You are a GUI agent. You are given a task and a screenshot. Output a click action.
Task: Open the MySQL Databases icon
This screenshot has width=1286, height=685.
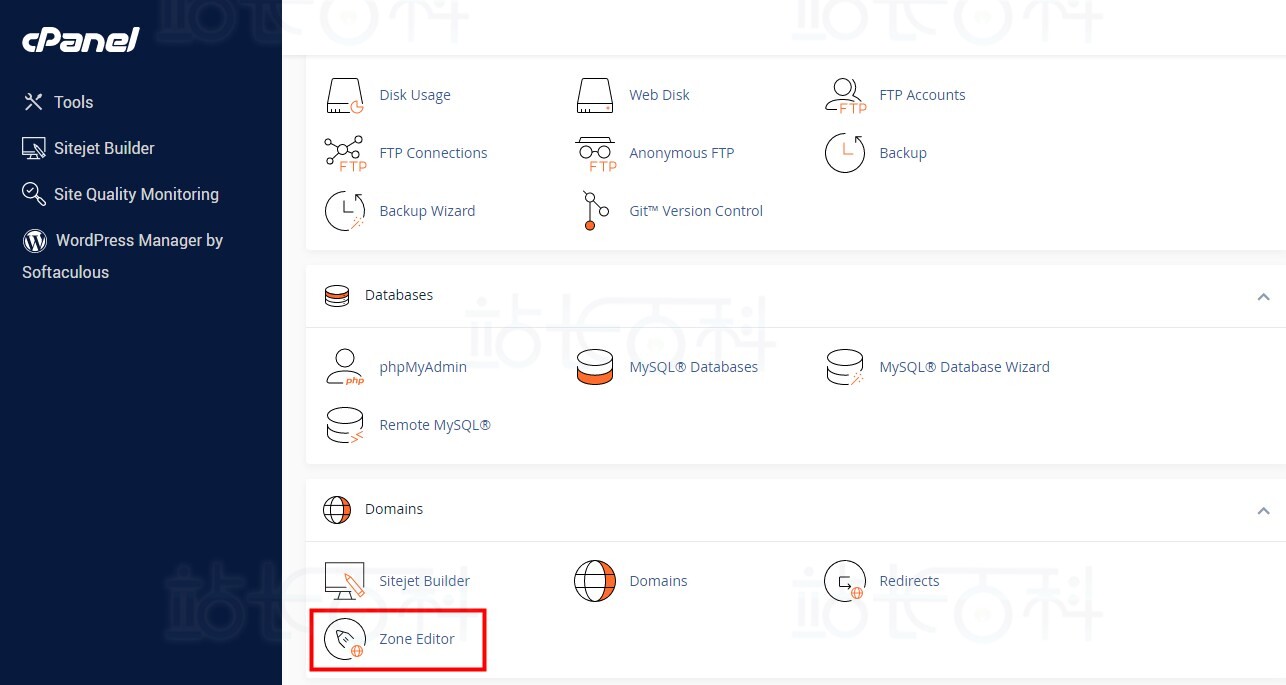click(x=594, y=367)
